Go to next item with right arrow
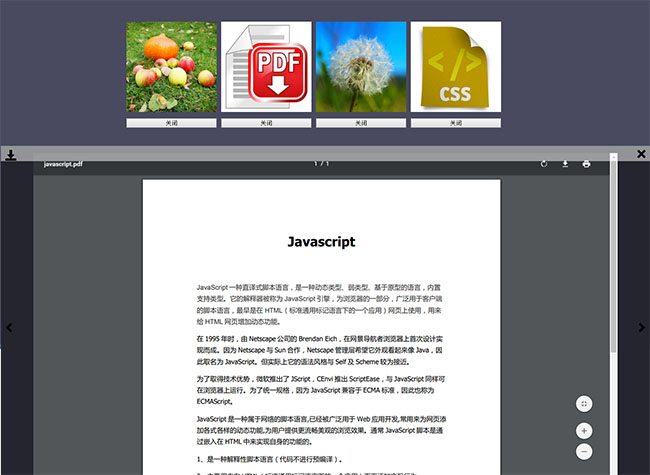The height and width of the screenshot is (475, 650). [x=641, y=327]
